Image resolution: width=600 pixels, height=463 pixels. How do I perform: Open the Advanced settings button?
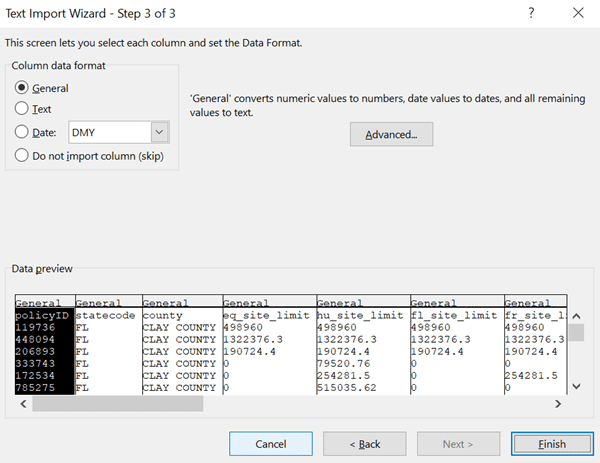[391, 134]
